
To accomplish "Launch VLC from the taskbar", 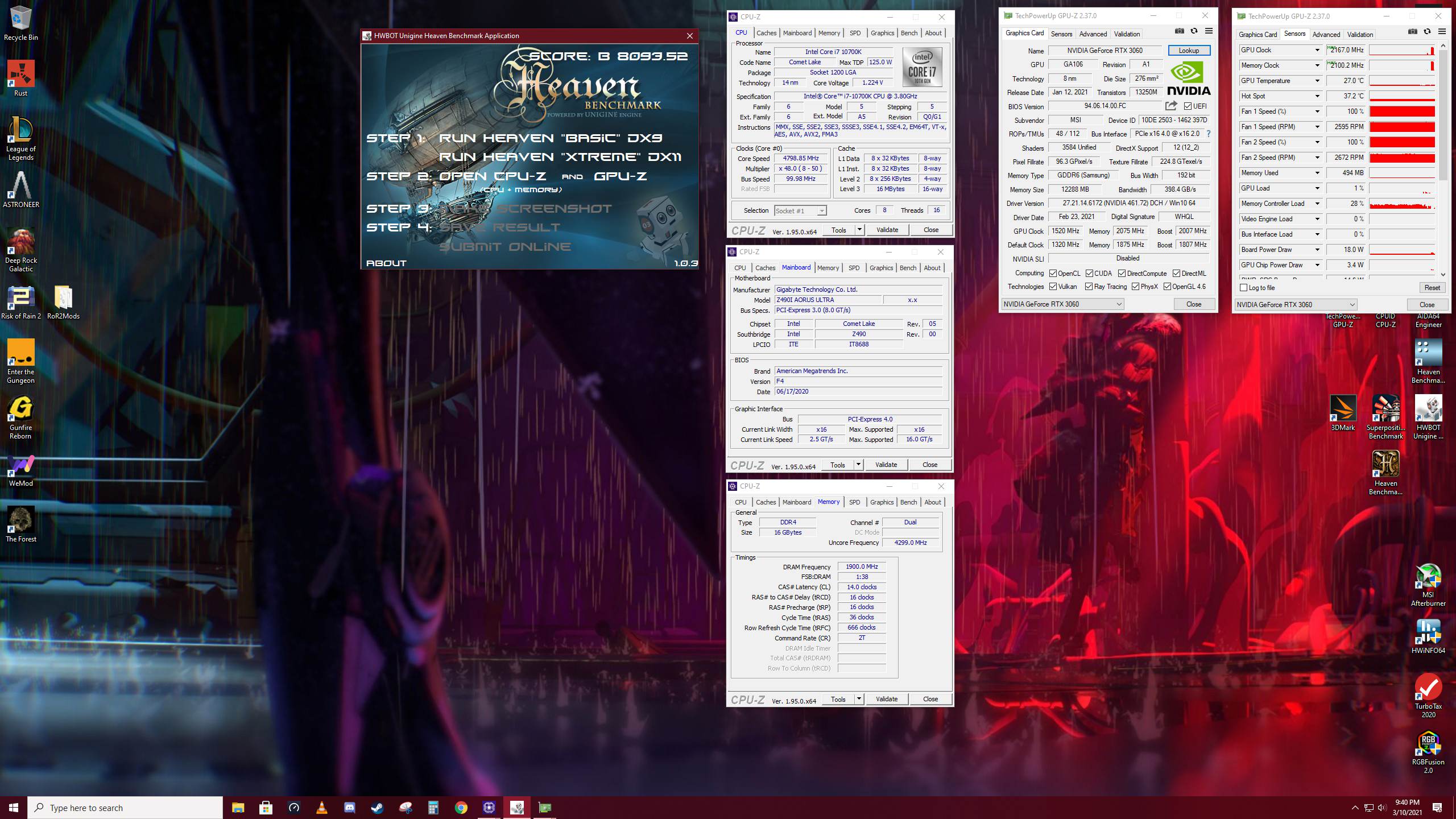I will [321, 807].
